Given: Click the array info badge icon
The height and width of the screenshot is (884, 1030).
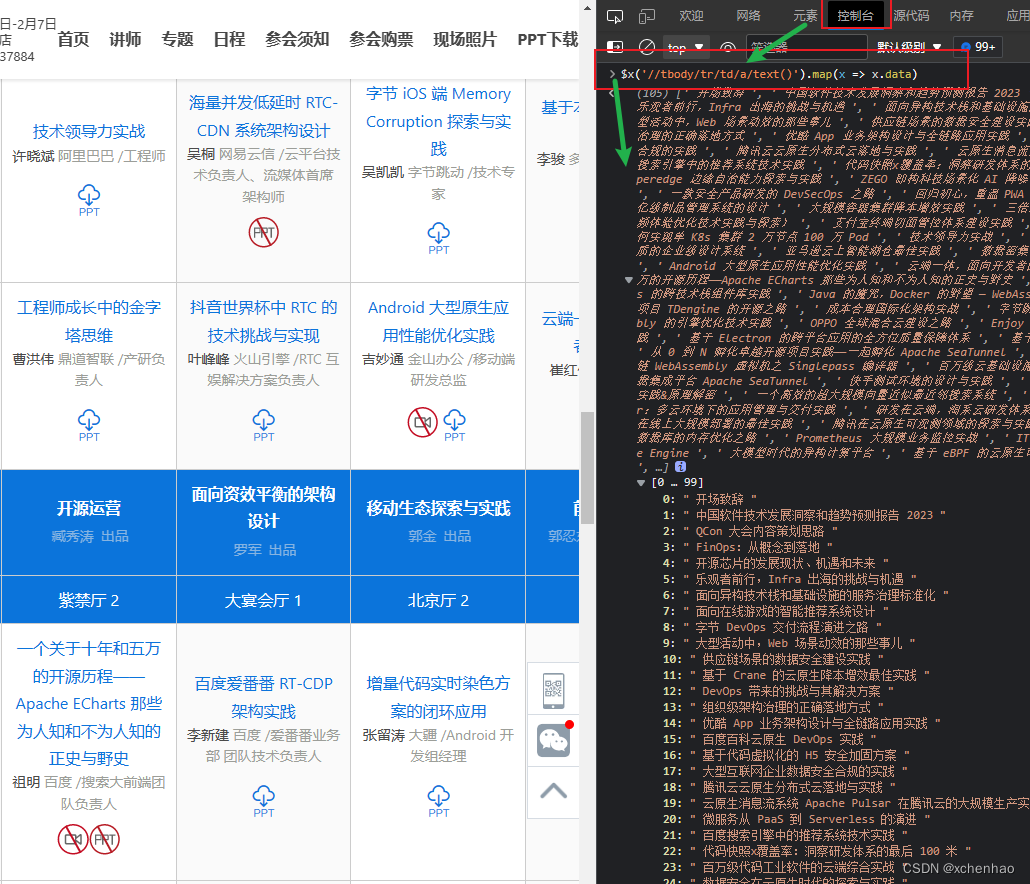Looking at the screenshot, I should point(681,466).
